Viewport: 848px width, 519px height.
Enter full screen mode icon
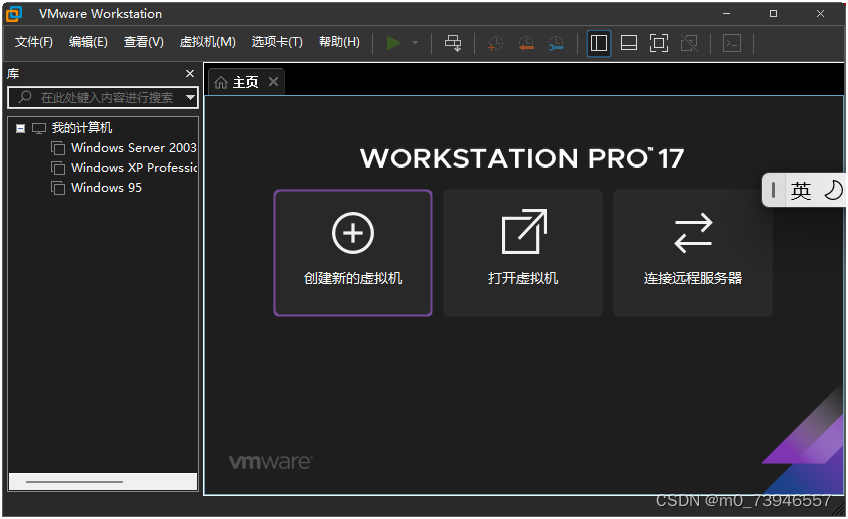pos(659,43)
